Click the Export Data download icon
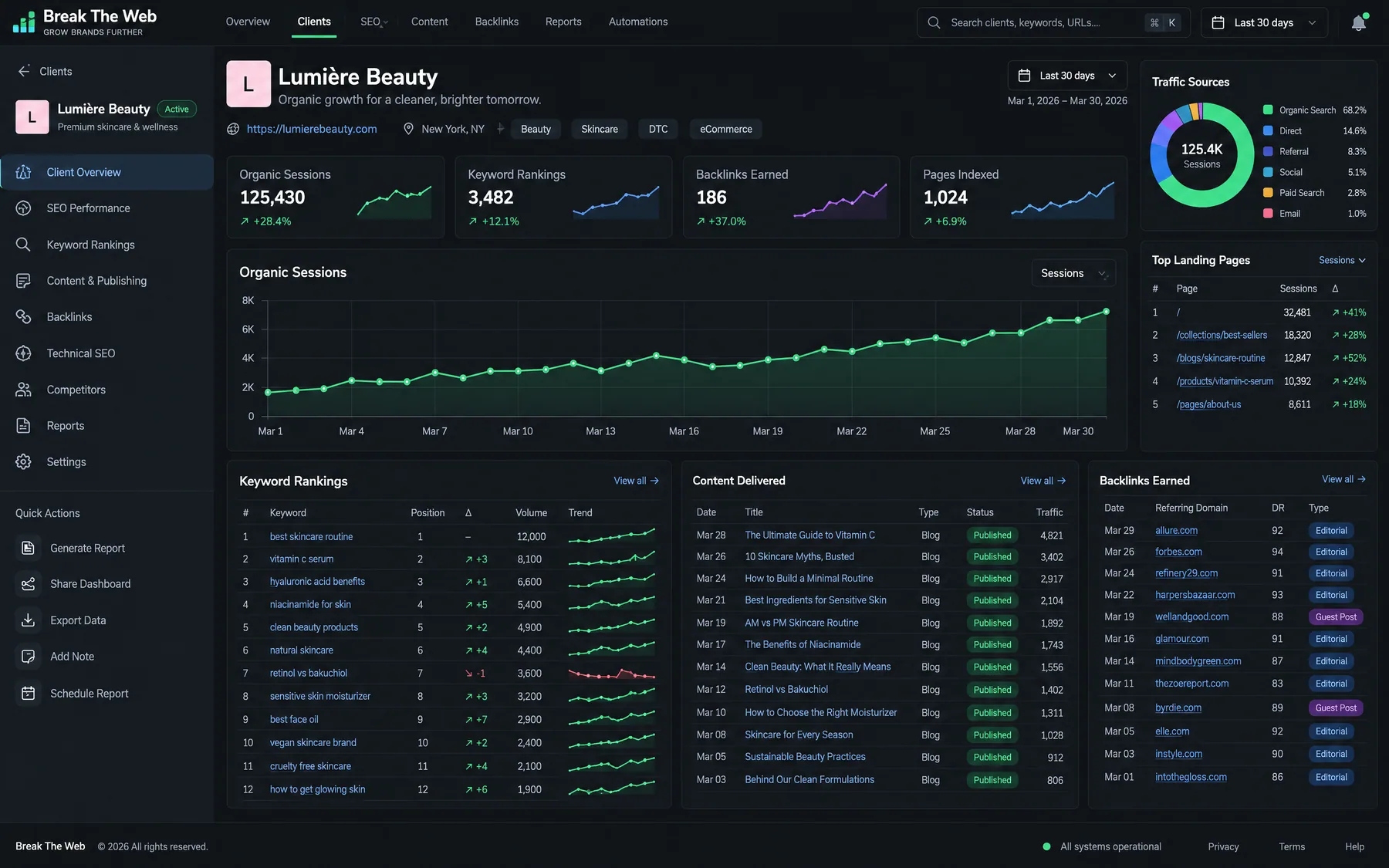This screenshot has width=1389, height=868. (x=29, y=620)
